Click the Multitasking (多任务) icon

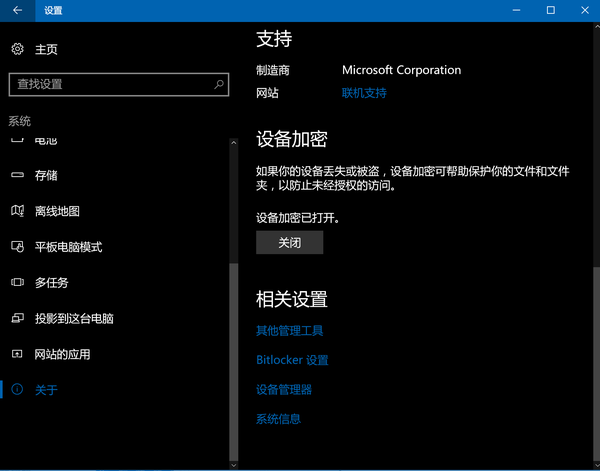coord(17,282)
